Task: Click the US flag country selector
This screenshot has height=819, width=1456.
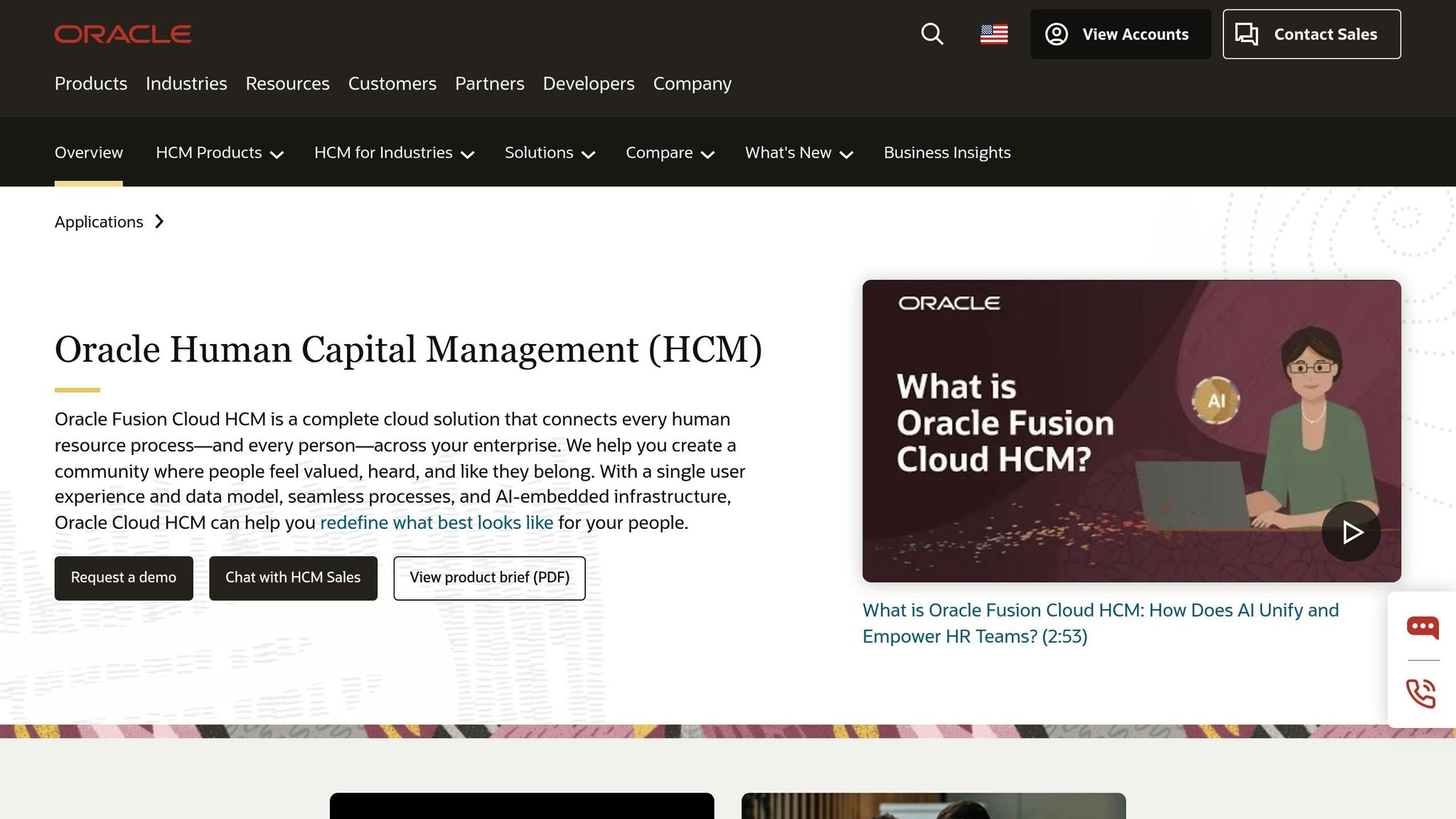Action: [993, 33]
